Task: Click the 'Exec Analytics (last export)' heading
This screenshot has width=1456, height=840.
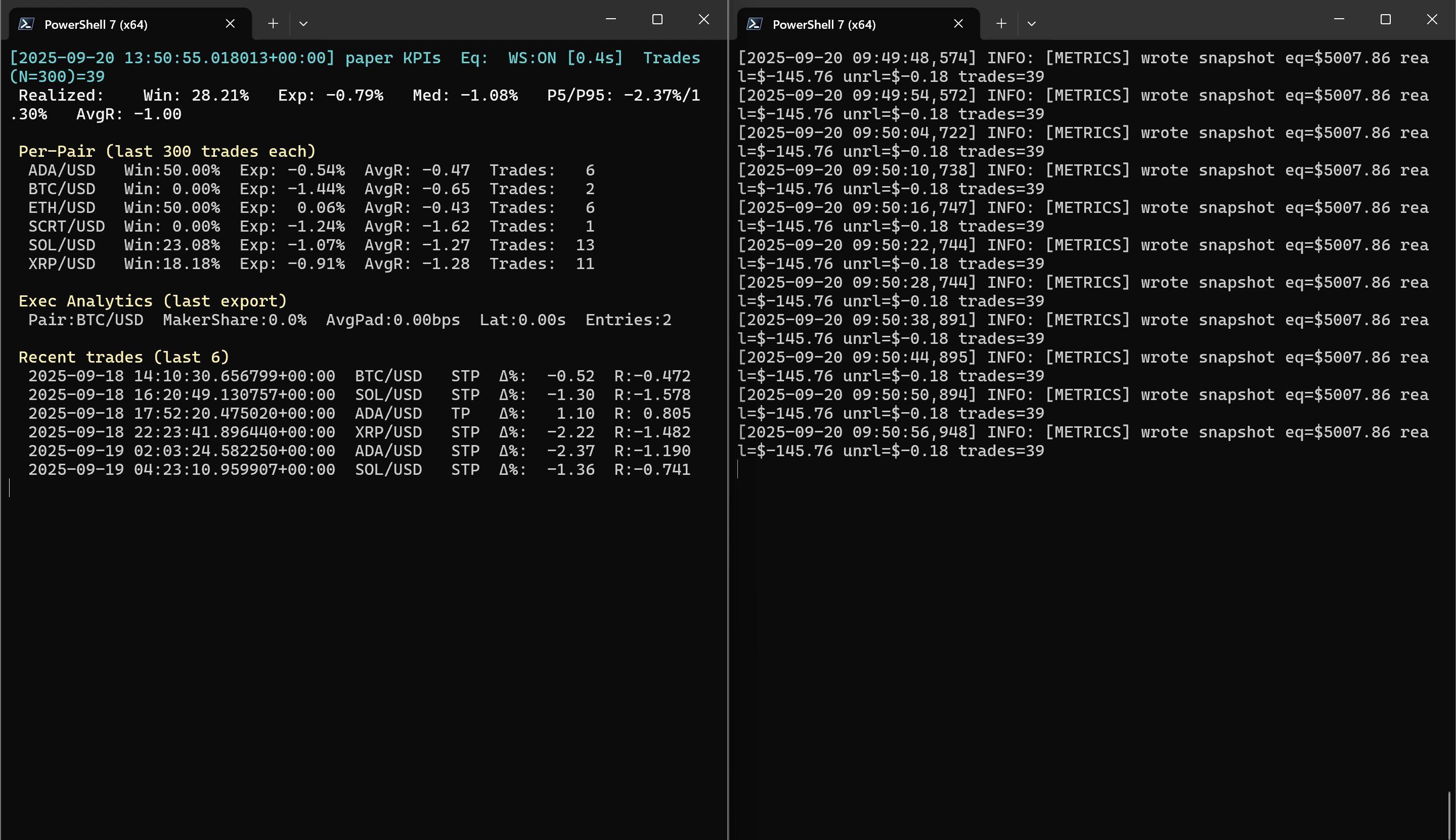Action: (x=153, y=301)
